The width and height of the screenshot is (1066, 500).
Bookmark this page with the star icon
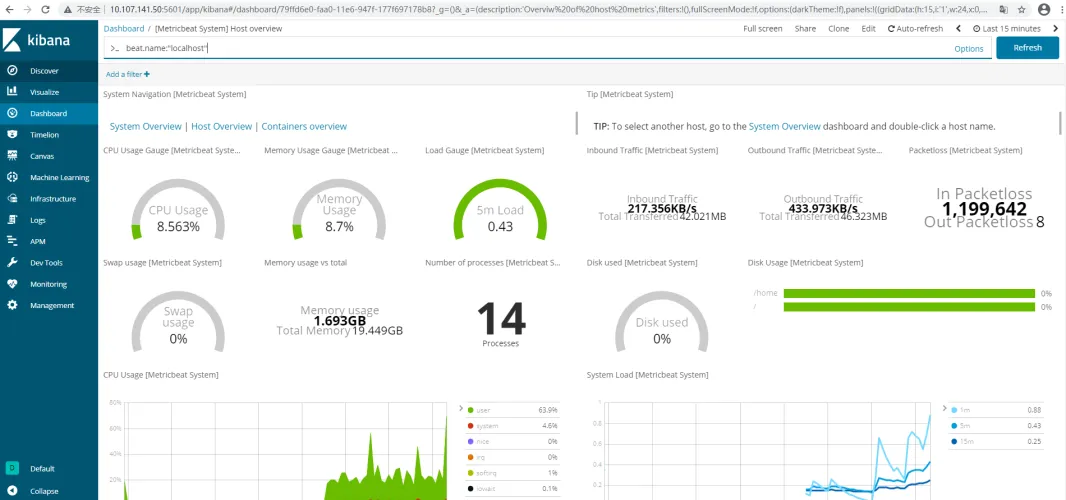click(x=1020, y=9)
